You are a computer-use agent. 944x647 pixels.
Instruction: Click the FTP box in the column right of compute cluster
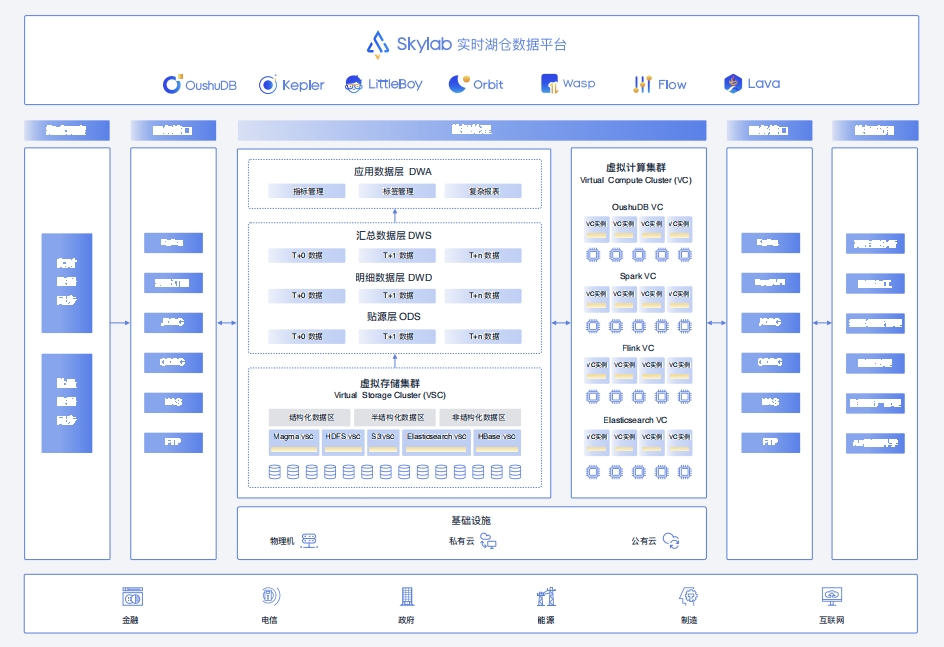(x=771, y=442)
